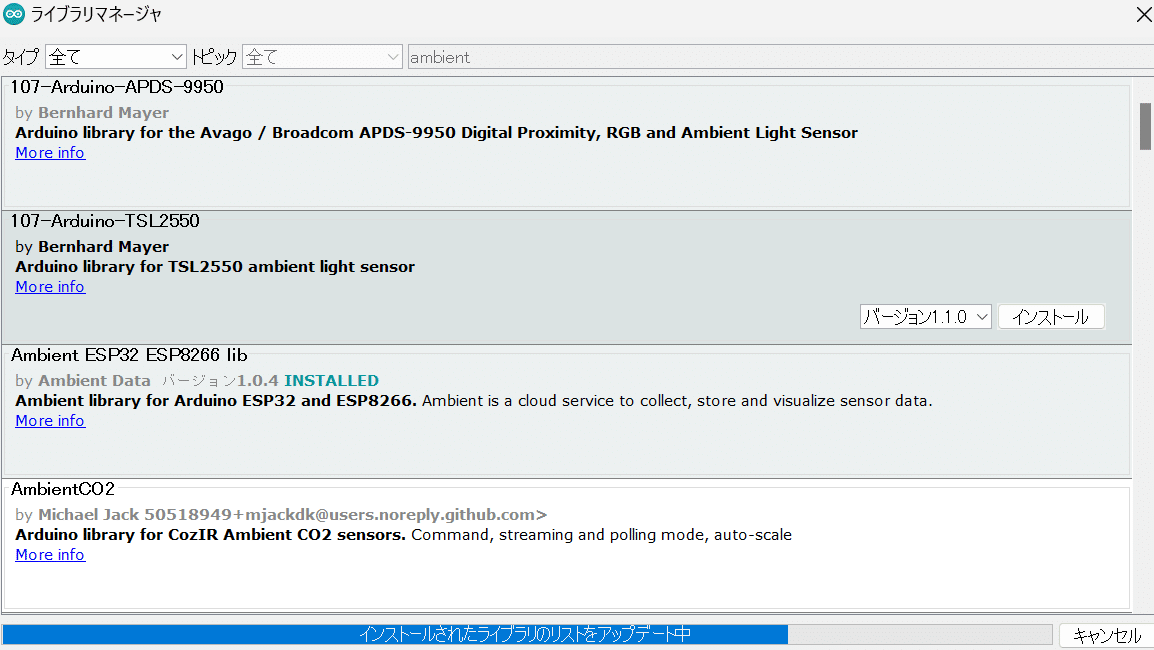Viewport: 1154px width, 650px height.
Task: Click 'Arduino library for TSL2550 ambient light sensor' description
Action: 215,266
